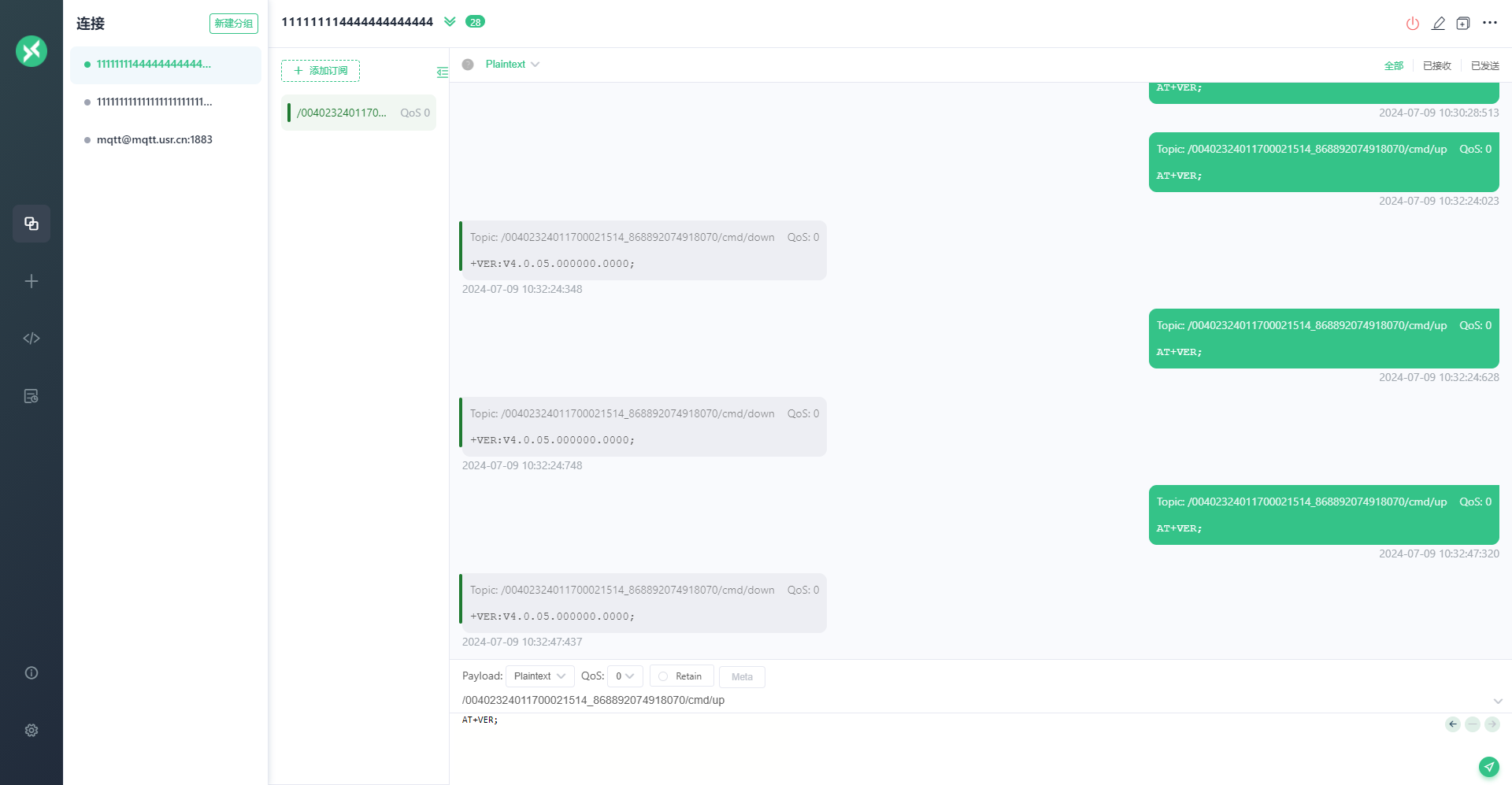1512x785 pixels.
Task: Click the gray topic color filter dot
Action: (x=468, y=65)
